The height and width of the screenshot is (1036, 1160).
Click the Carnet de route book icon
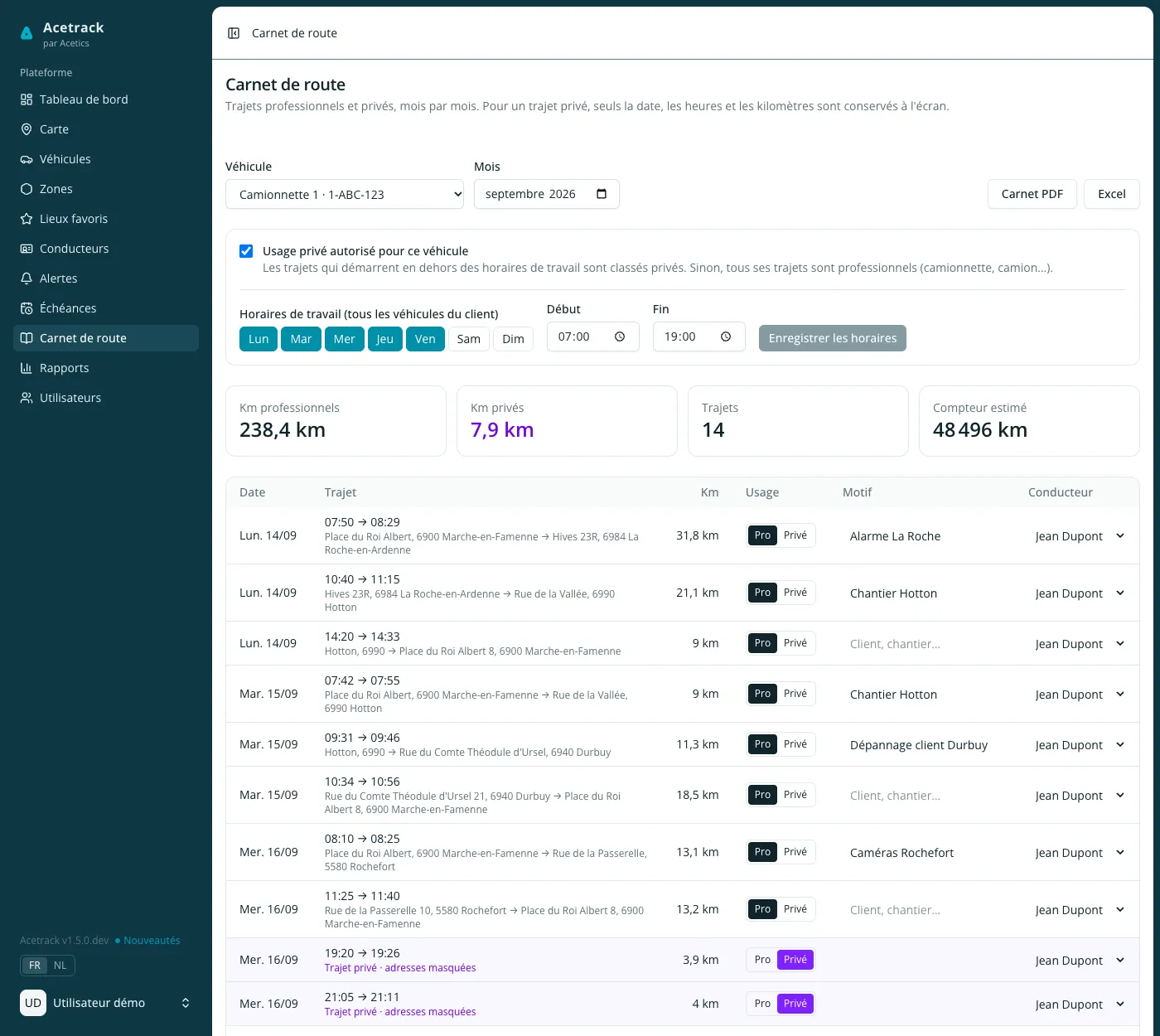(x=27, y=338)
